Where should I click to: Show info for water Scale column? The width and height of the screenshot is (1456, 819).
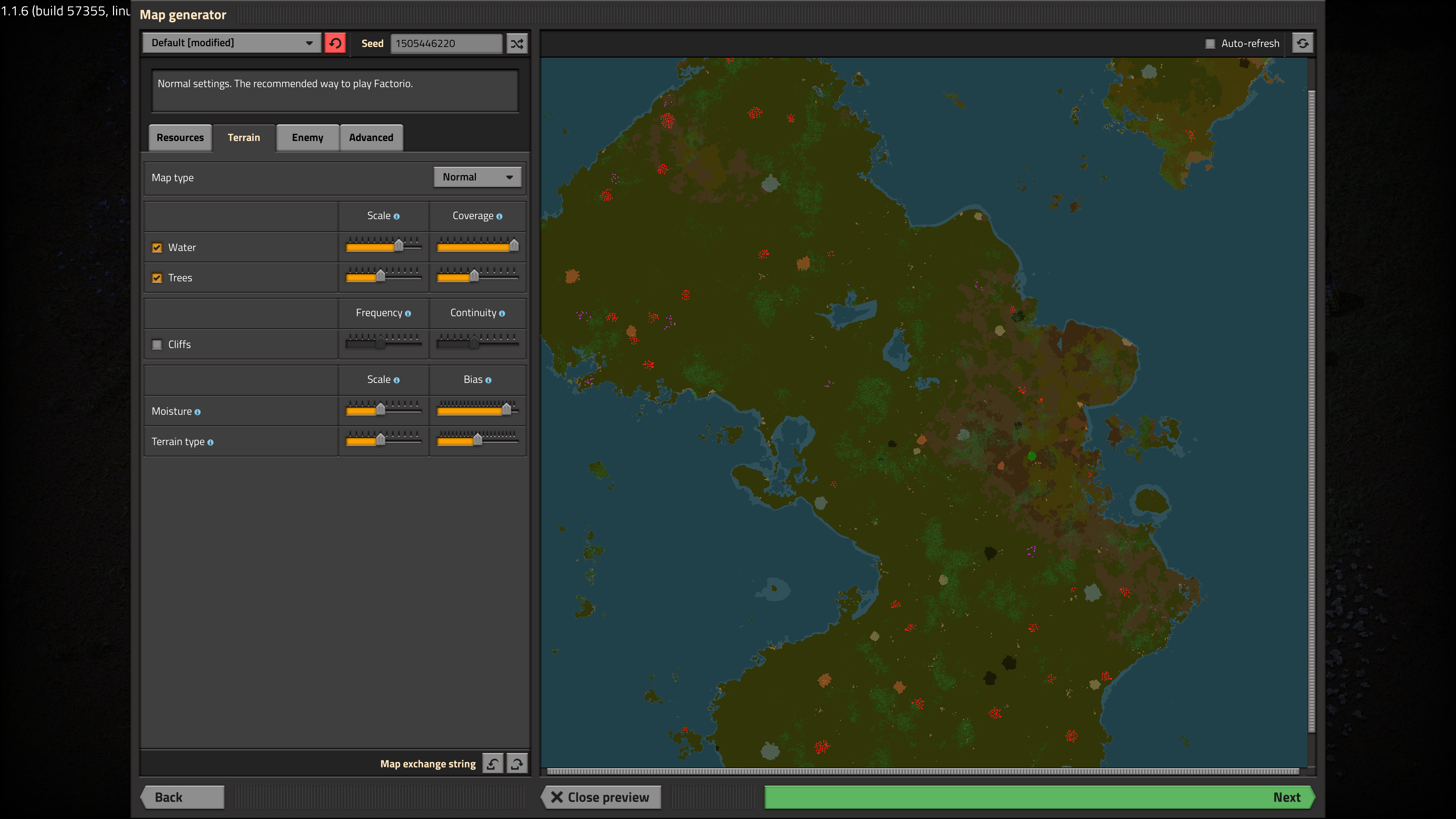point(397,217)
